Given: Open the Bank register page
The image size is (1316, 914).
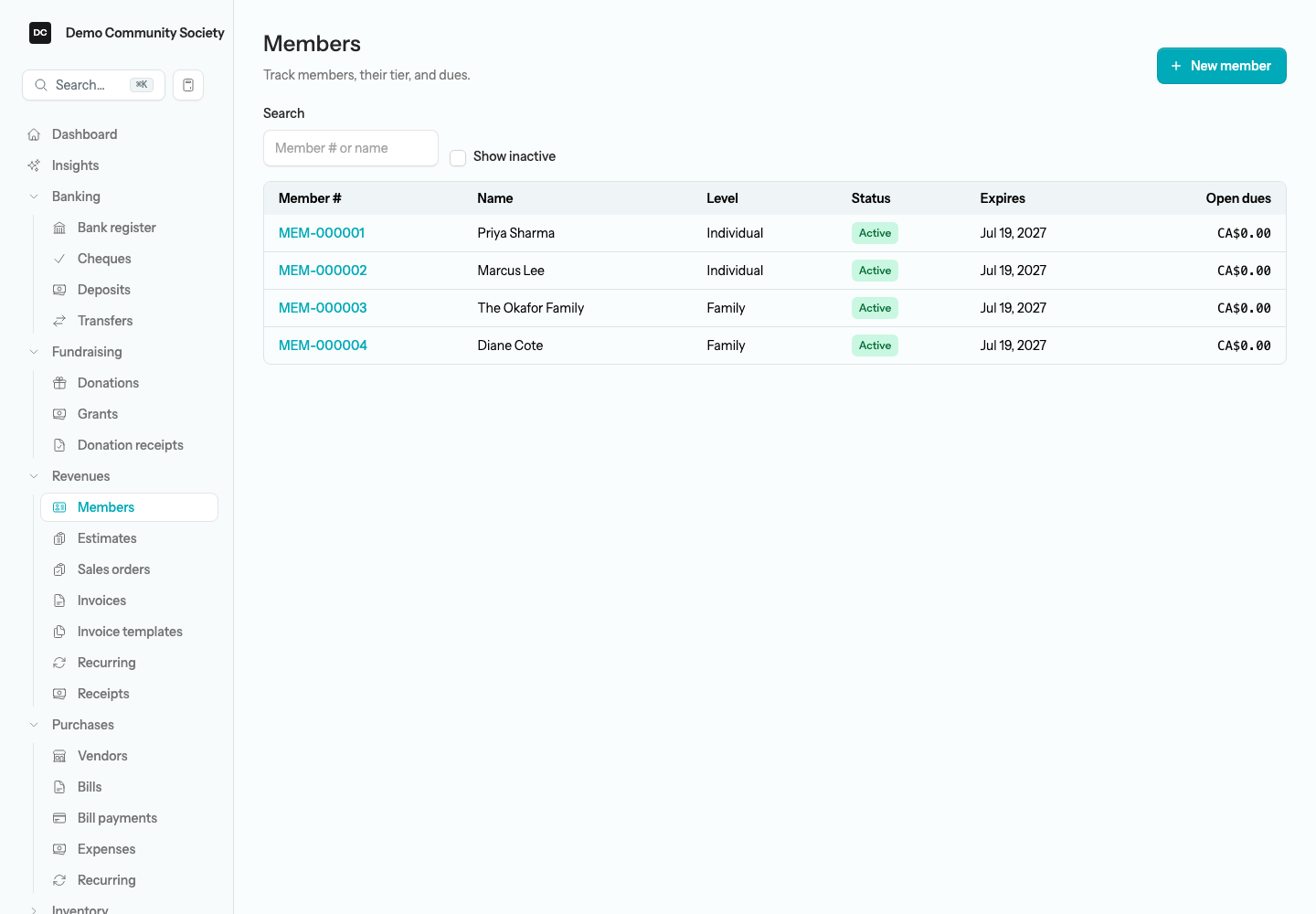Looking at the screenshot, I should pyautogui.click(x=116, y=228).
